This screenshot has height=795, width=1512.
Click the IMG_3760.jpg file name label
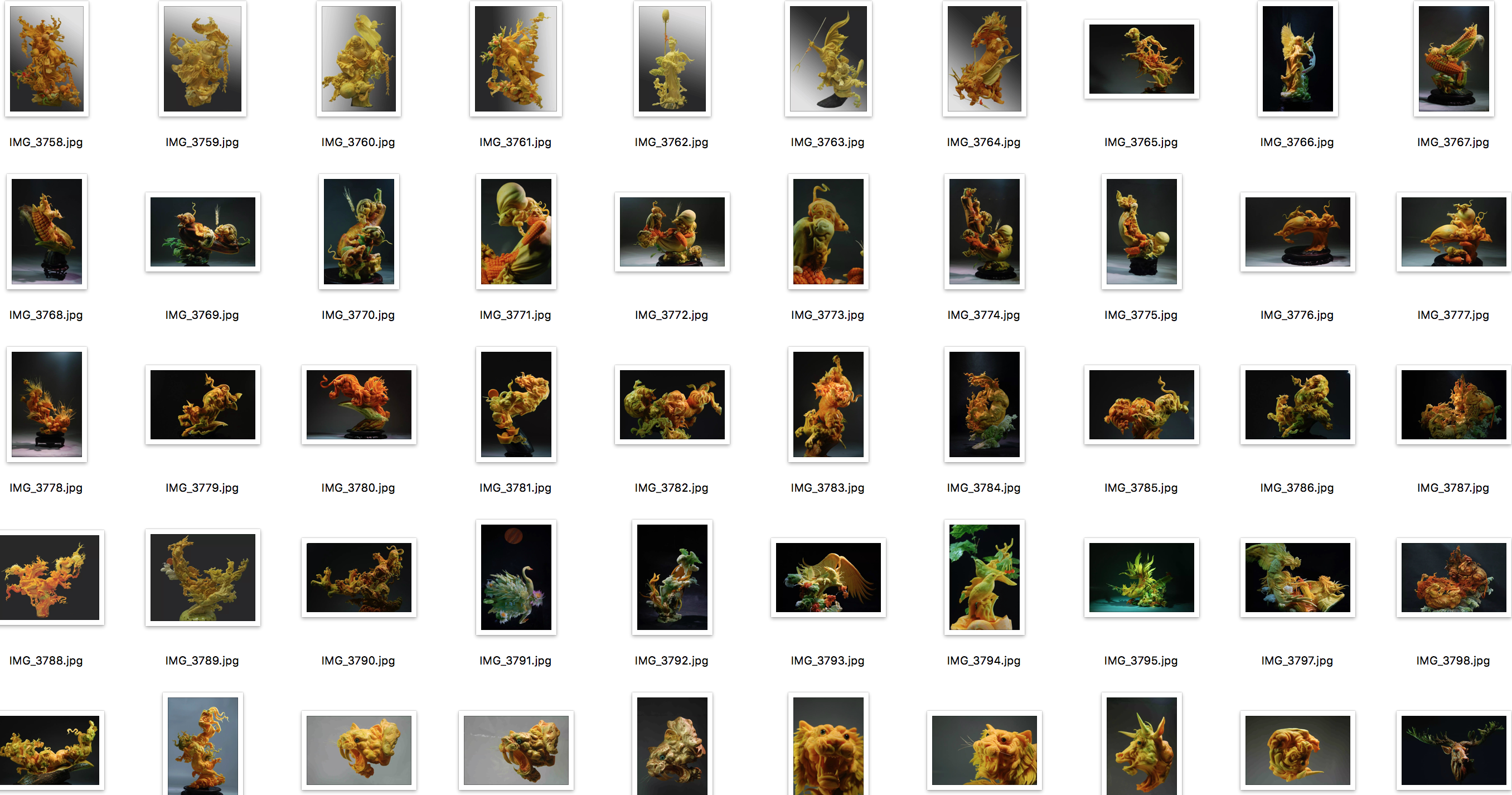[358, 142]
